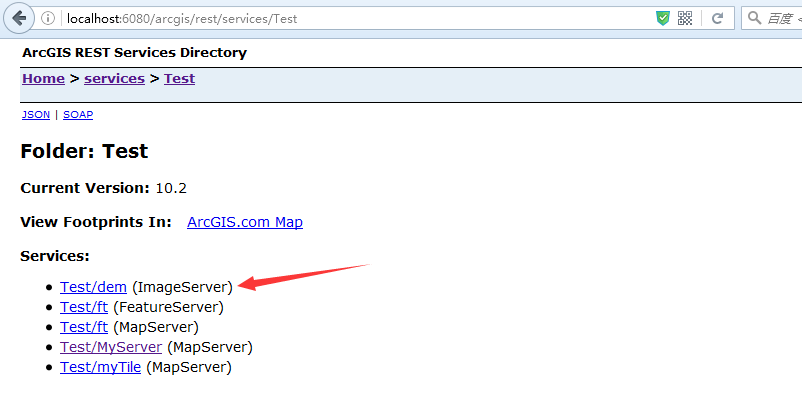Screen dimensions: 802x415
Task: Open the services breadcrumb link
Action: tap(115, 79)
